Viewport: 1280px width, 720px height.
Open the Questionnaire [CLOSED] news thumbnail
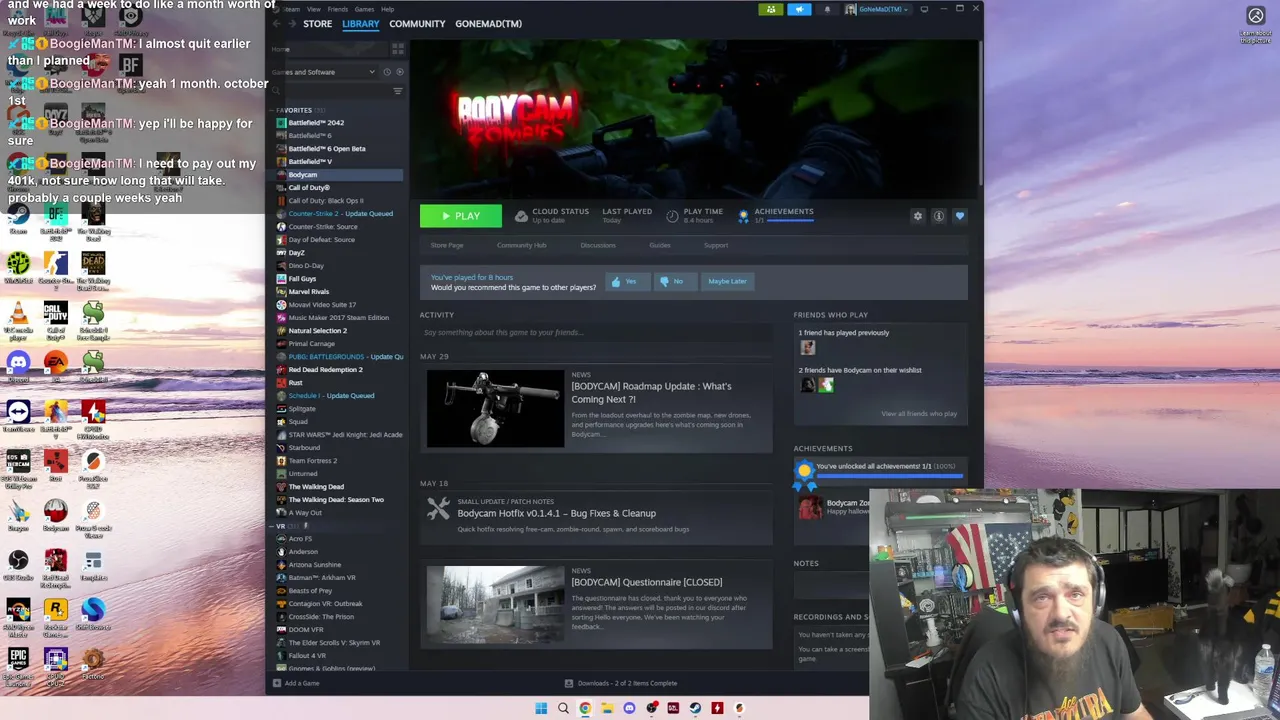tap(495, 605)
